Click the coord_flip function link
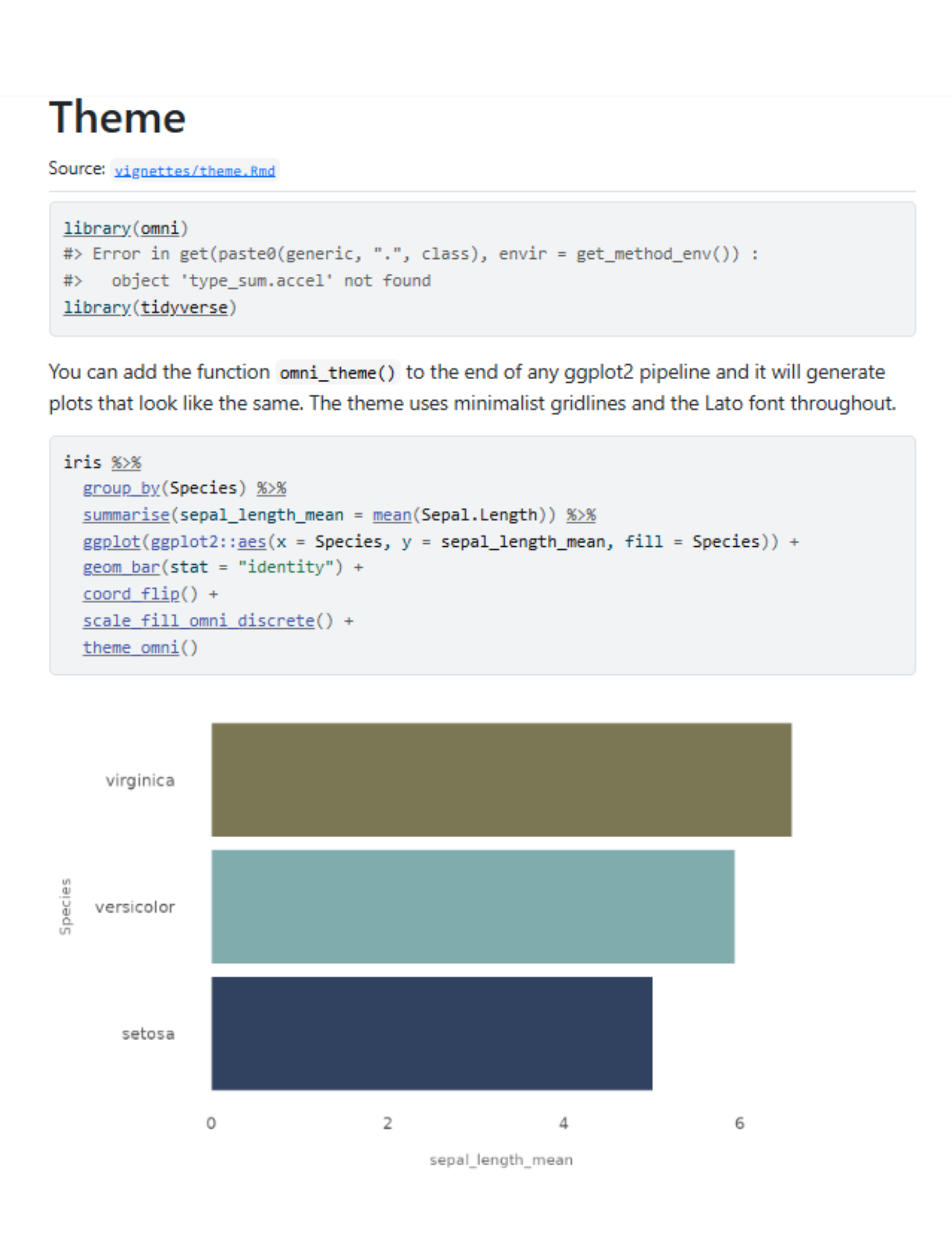The image size is (952, 1233). click(x=131, y=594)
